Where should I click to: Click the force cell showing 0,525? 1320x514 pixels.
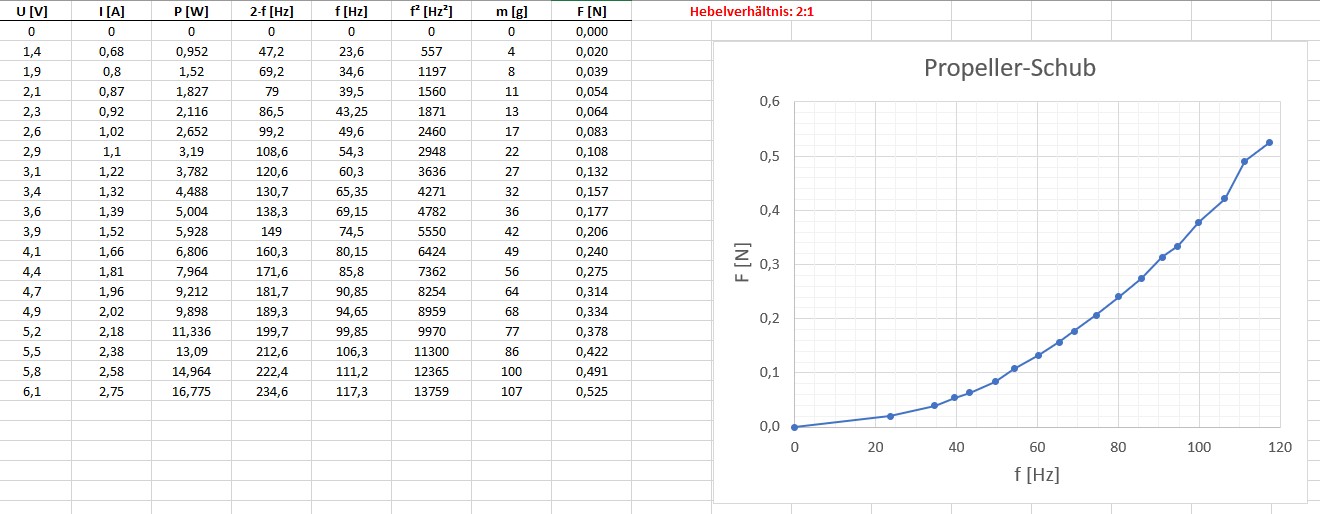click(591, 390)
